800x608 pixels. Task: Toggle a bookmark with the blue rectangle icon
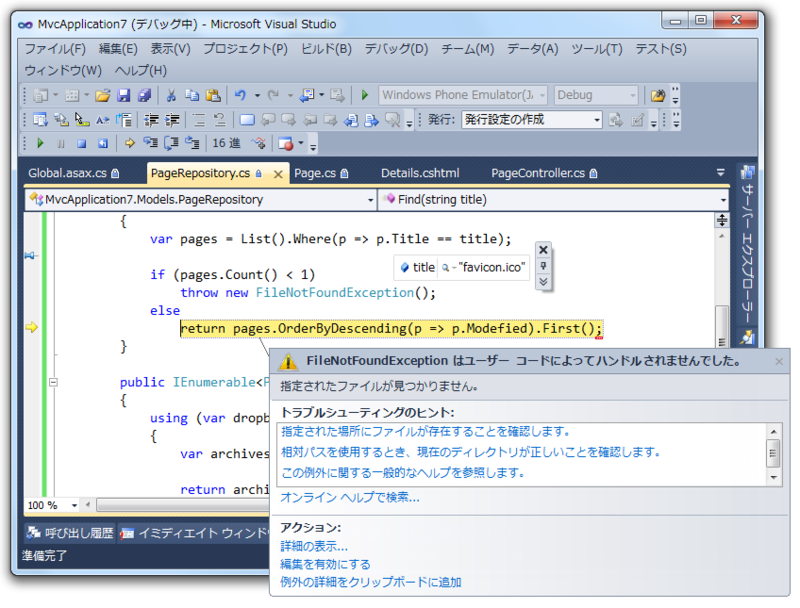(247, 120)
